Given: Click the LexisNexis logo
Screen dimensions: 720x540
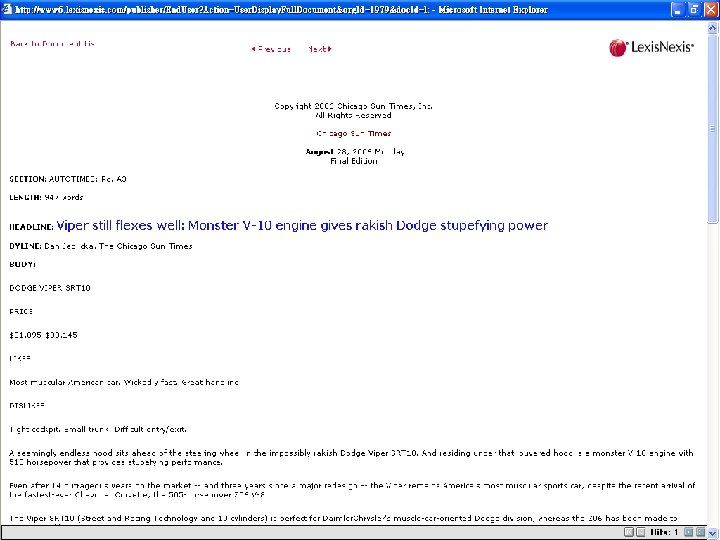Looking at the screenshot, I should 651,47.
